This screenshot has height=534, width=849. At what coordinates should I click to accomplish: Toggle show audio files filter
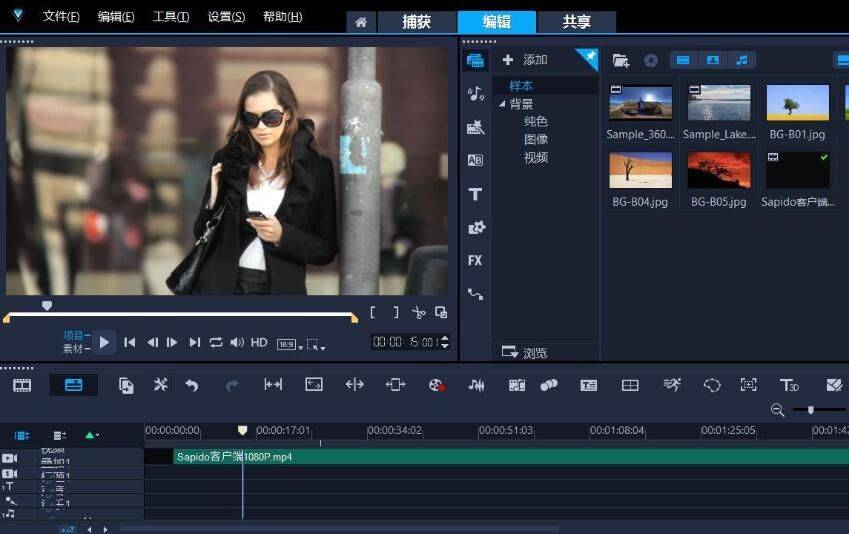(x=742, y=60)
